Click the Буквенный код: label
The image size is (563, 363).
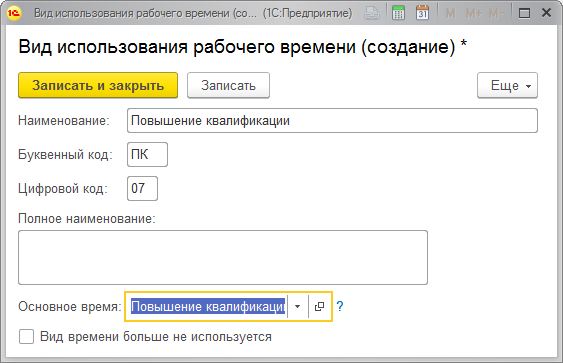[65, 155]
